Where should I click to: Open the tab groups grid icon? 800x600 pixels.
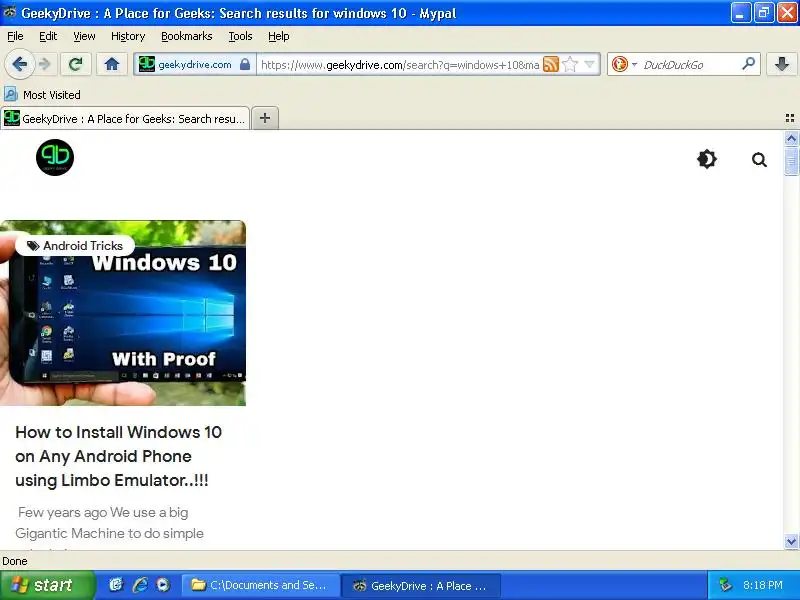[790, 118]
